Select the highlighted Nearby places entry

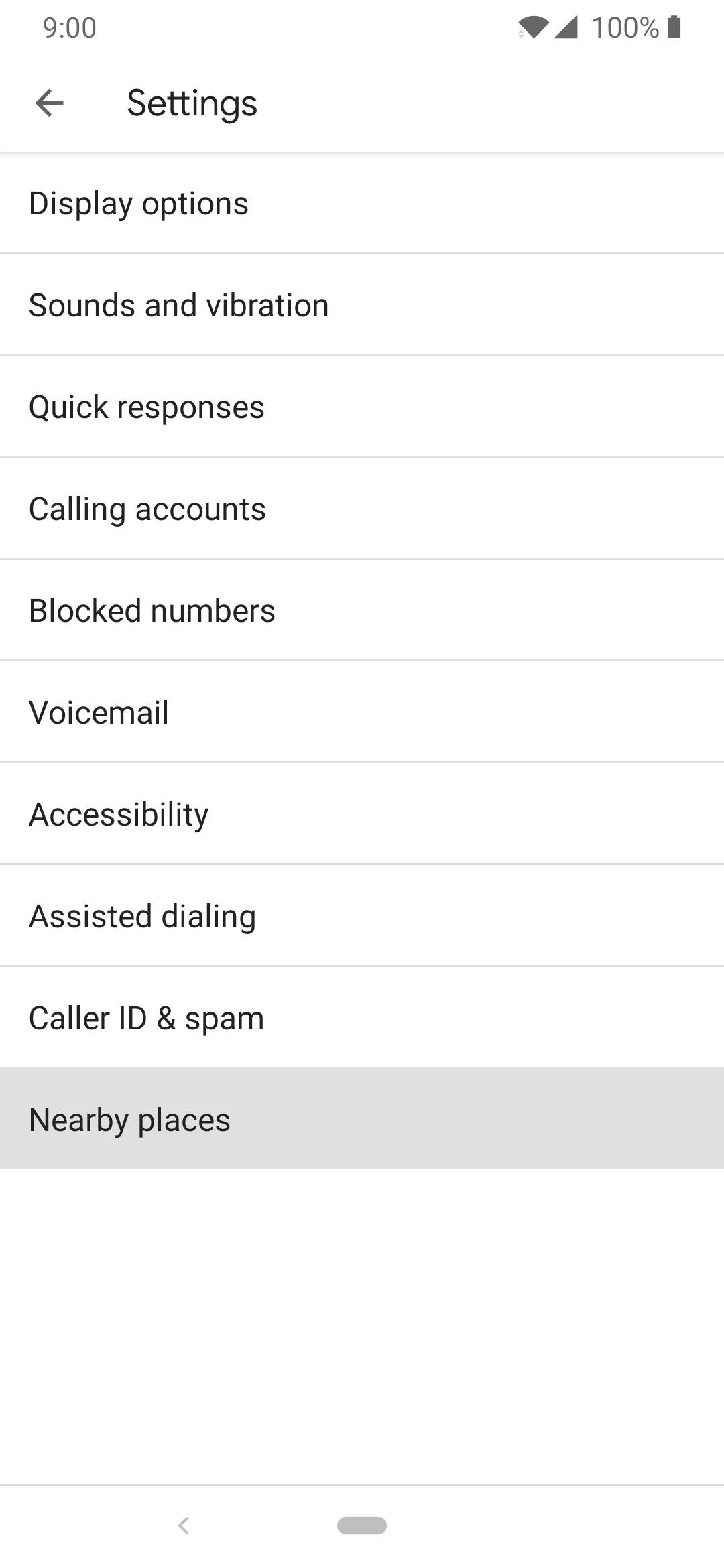tap(362, 1119)
